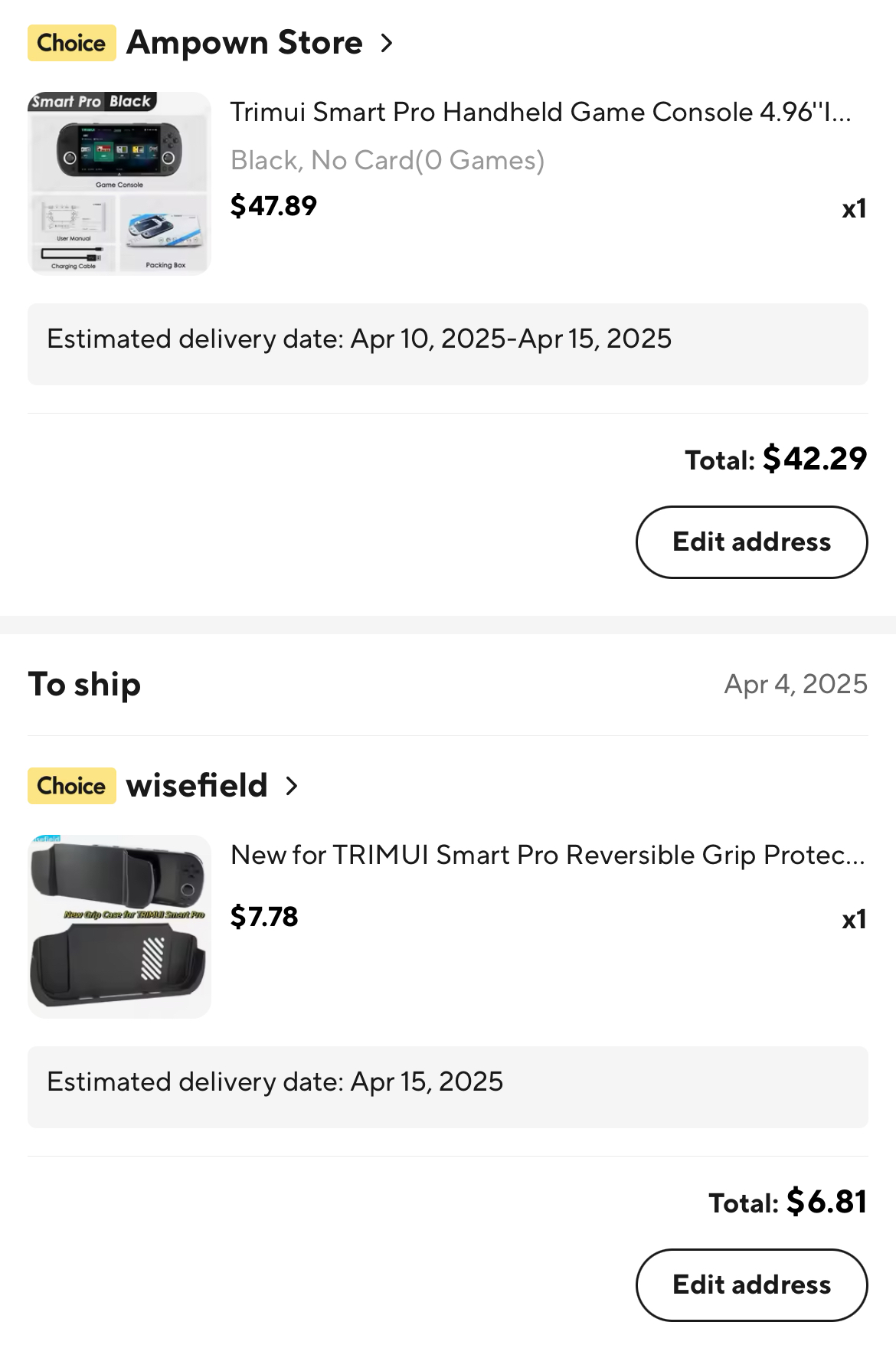The width and height of the screenshot is (896, 1358).
Task: Click the Apr 10-Apr 15 estimated delivery box
Action: click(x=447, y=344)
